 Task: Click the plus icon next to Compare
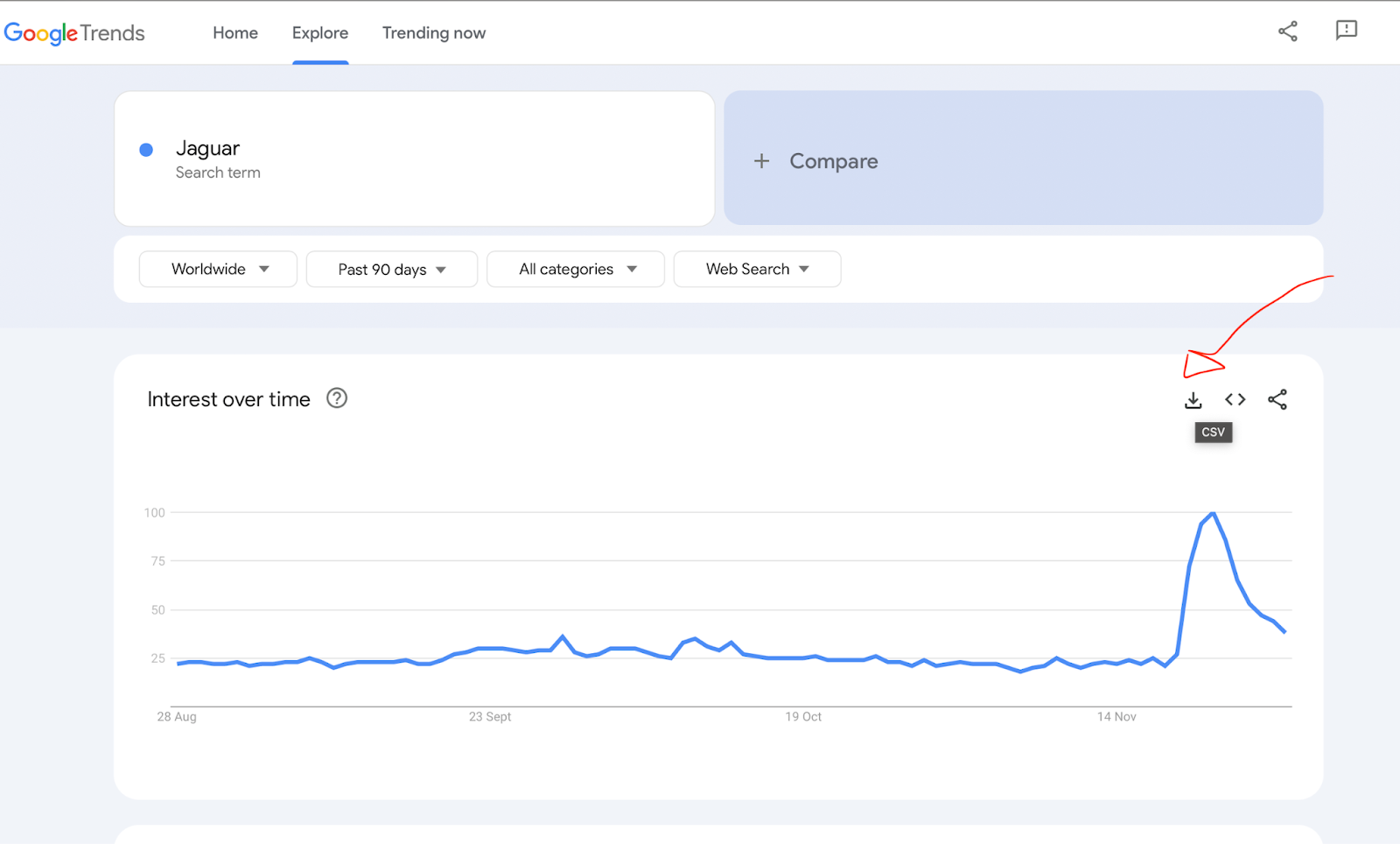(762, 161)
